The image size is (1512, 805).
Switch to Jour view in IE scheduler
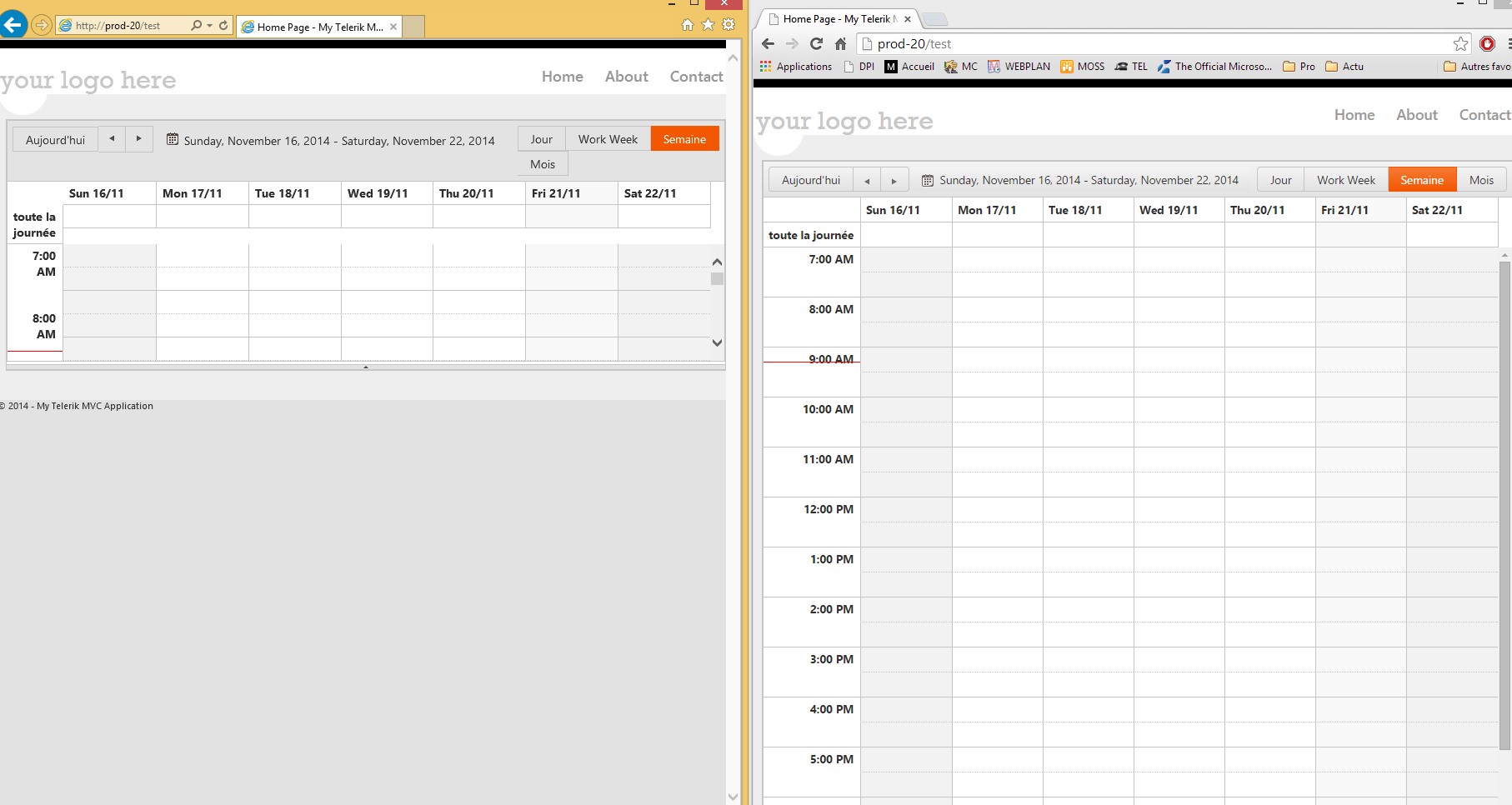[x=542, y=139]
